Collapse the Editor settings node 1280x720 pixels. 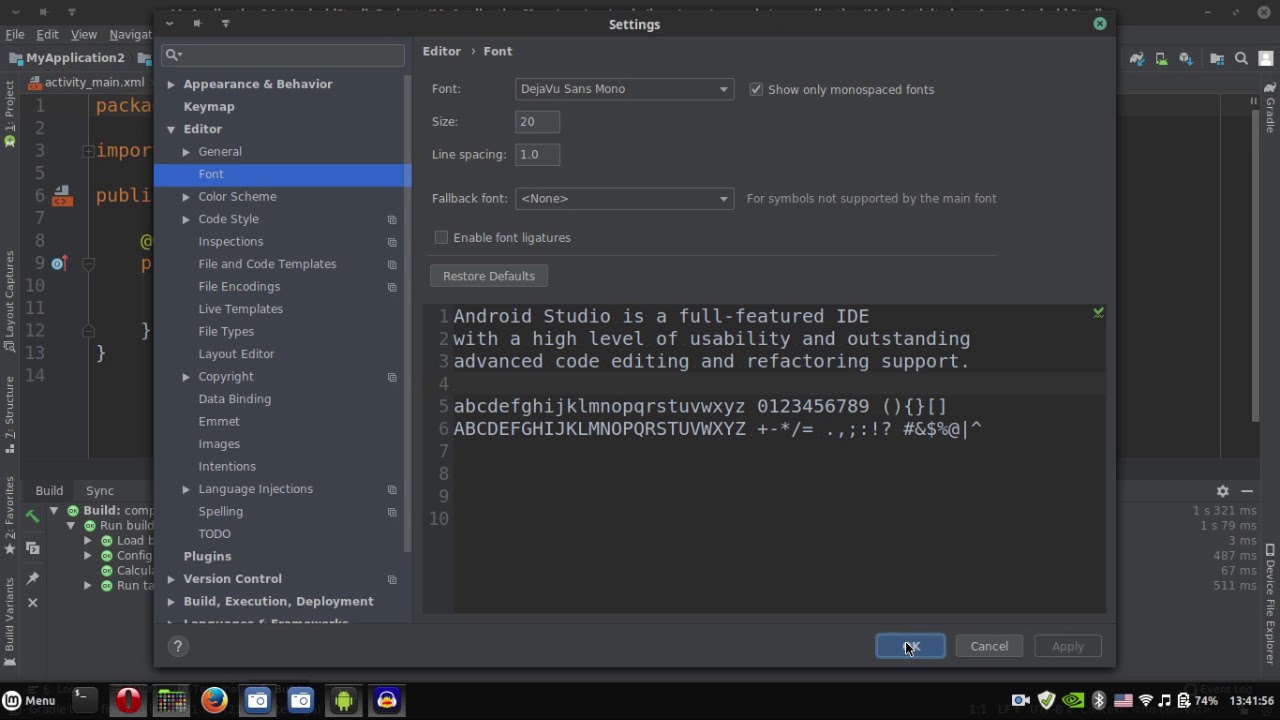tap(171, 129)
